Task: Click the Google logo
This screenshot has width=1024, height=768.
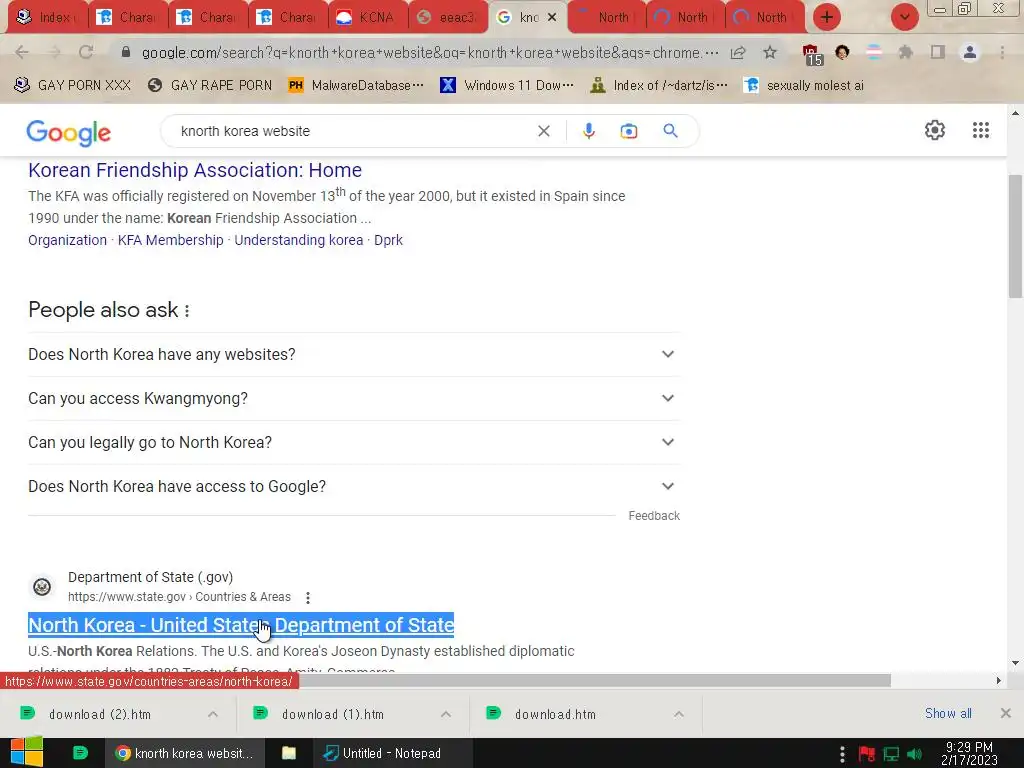Action: 69,133
